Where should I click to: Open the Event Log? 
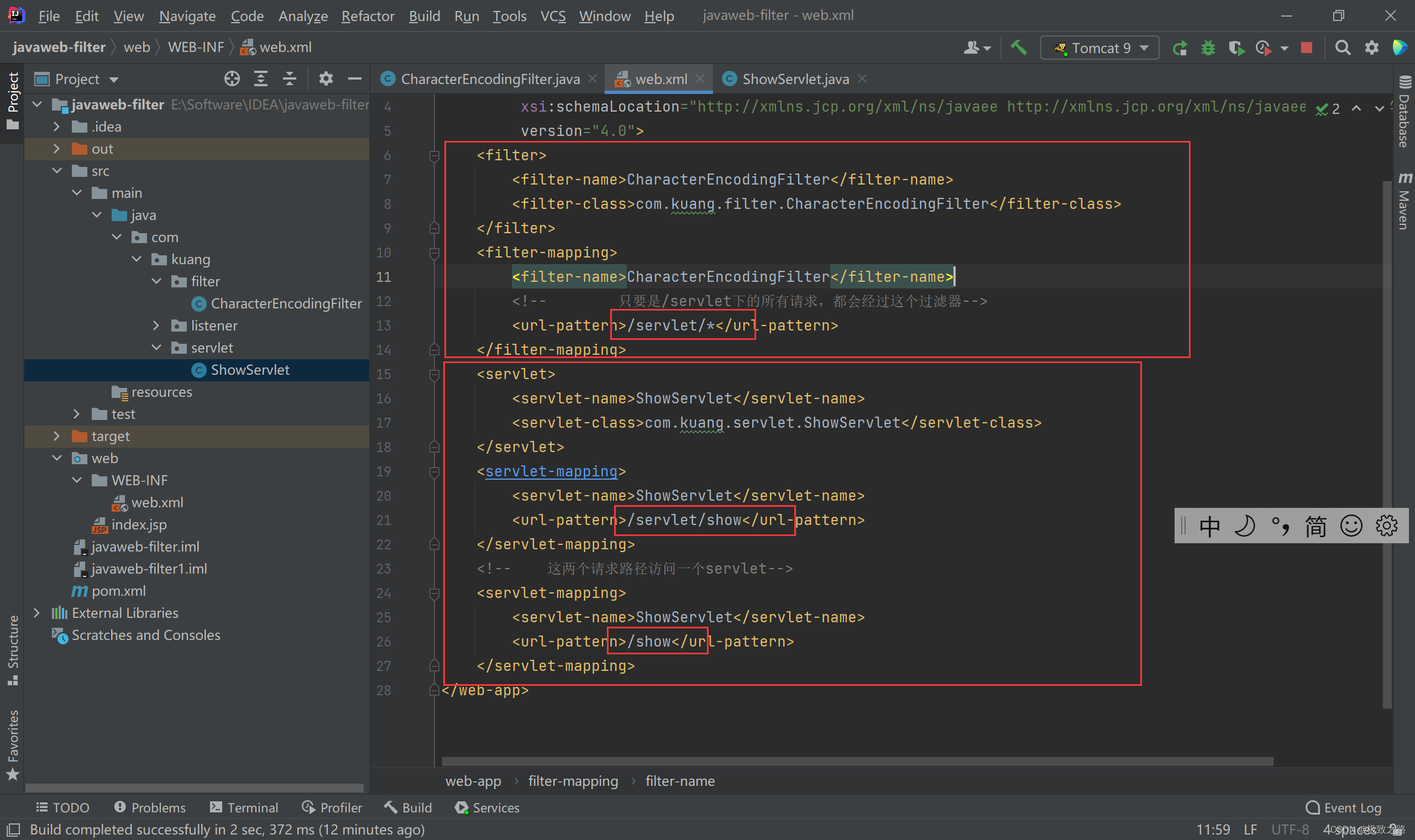(x=1343, y=808)
